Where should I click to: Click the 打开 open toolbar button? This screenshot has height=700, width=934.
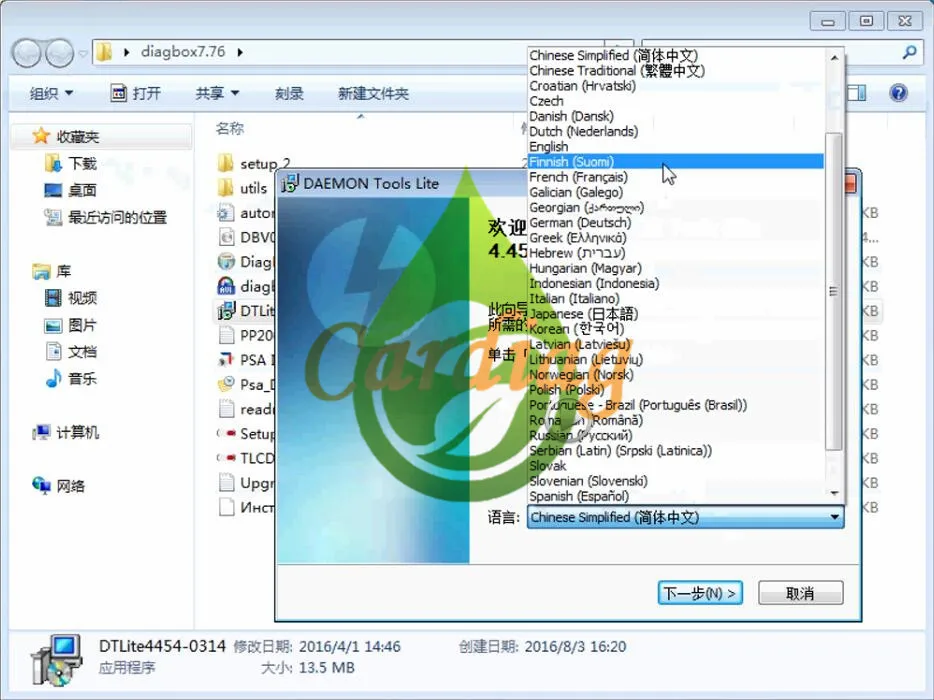pyautogui.click(x=136, y=94)
